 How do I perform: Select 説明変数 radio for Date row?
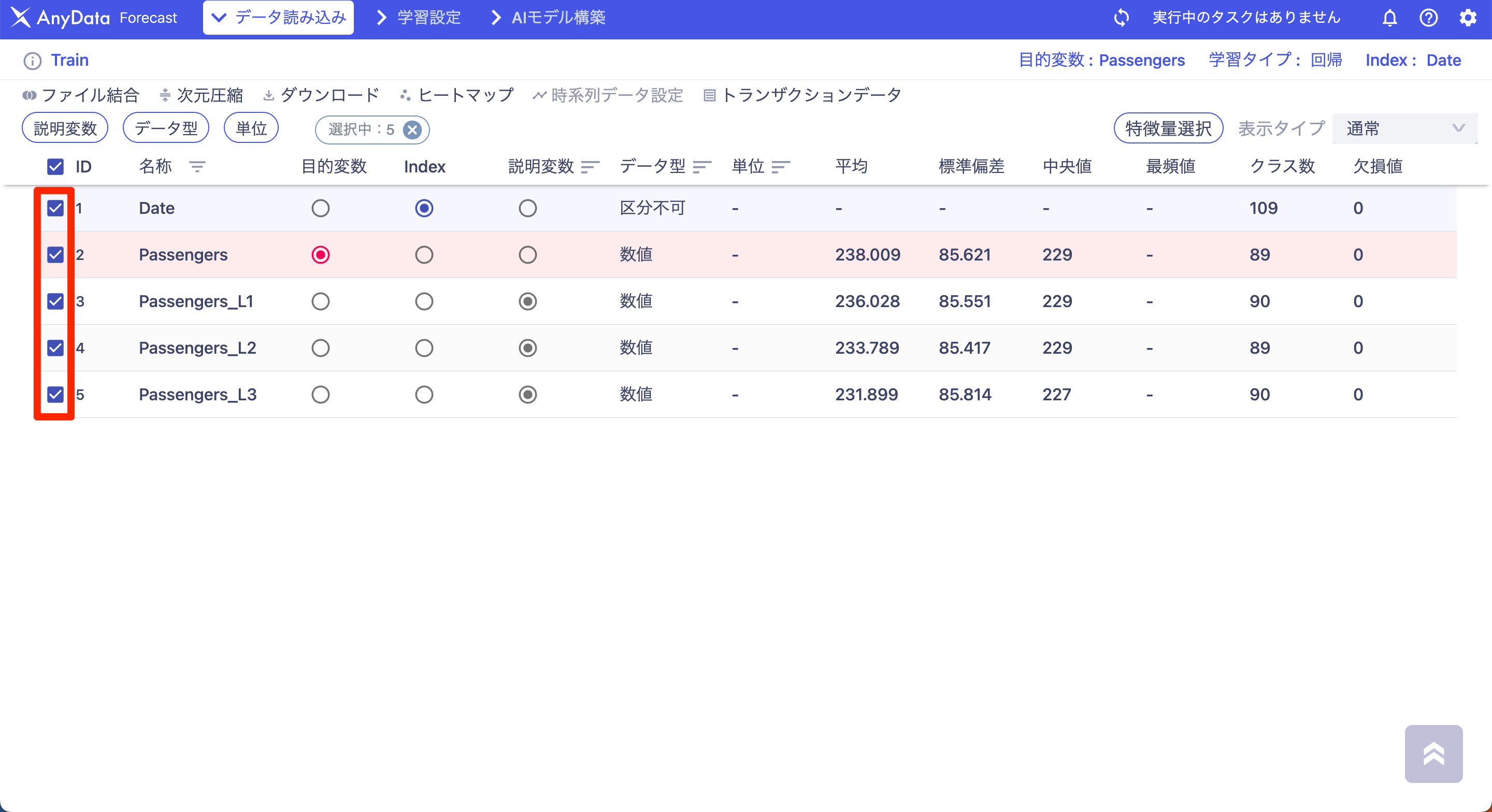click(x=528, y=208)
